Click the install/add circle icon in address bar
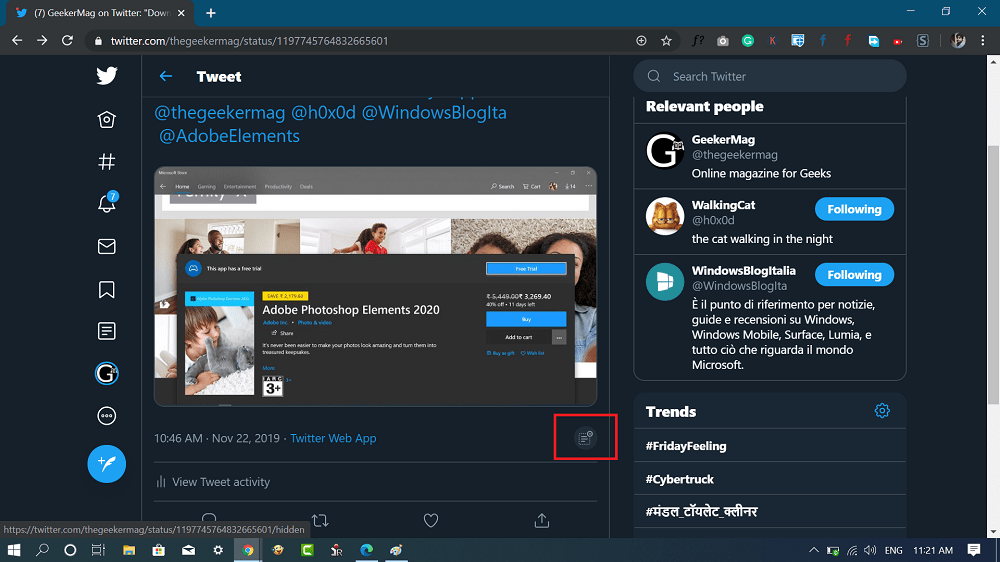Image resolution: width=1000 pixels, height=562 pixels. coord(642,41)
